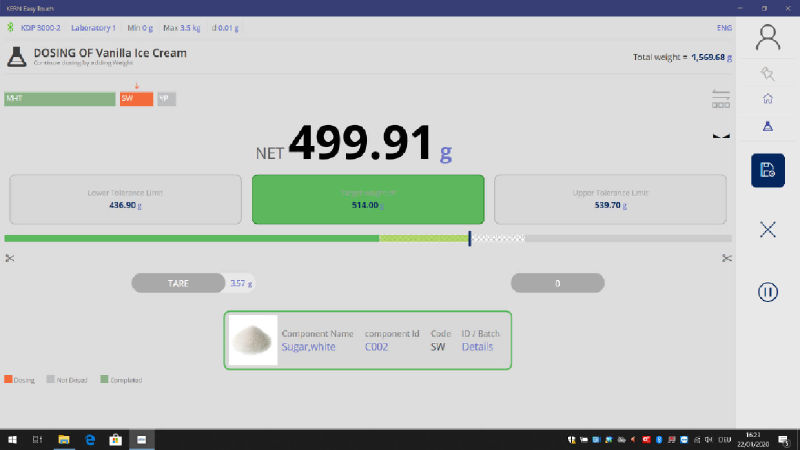Open the user profile icon
This screenshot has width=800, height=450.
click(x=767, y=37)
